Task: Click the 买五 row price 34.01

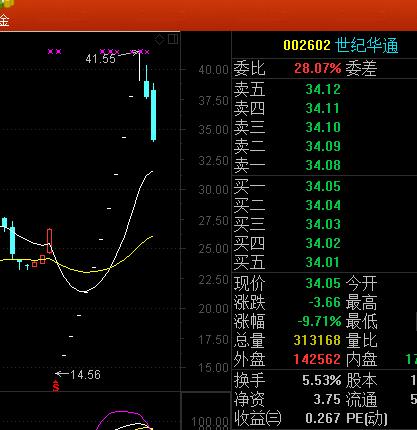Action: [322, 262]
